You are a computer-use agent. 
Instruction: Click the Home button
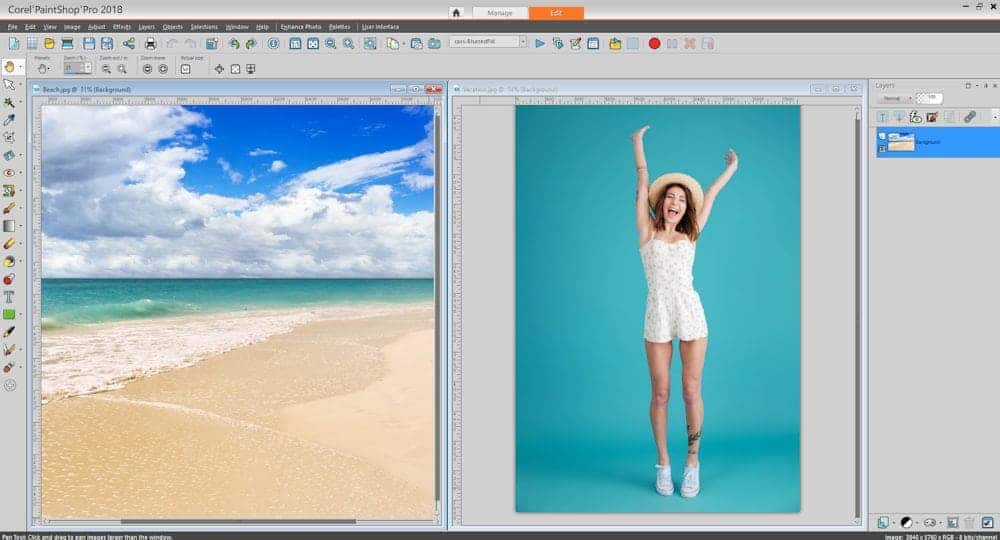tap(456, 13)
